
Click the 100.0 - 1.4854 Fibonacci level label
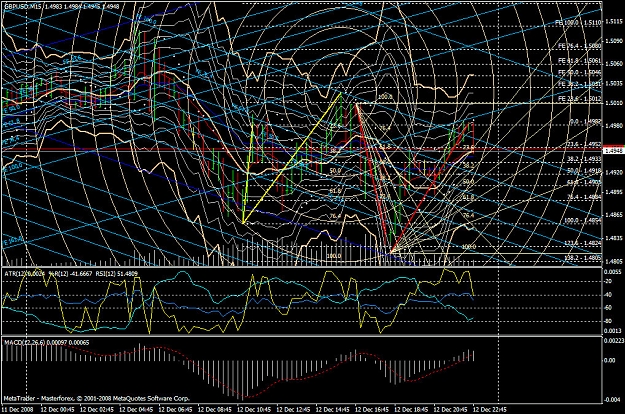click(583, 220)
